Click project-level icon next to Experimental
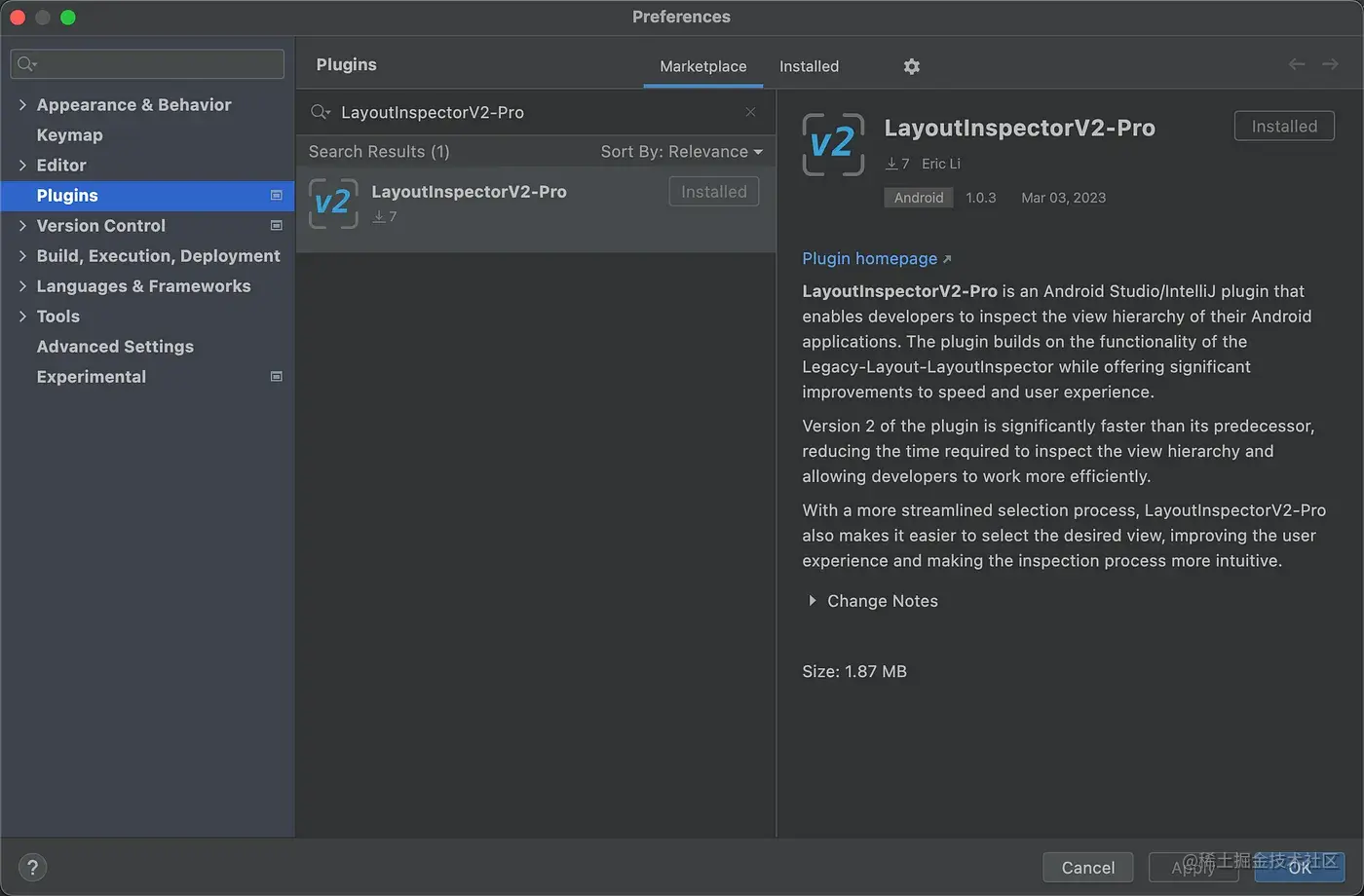 [x=277, y=376]
